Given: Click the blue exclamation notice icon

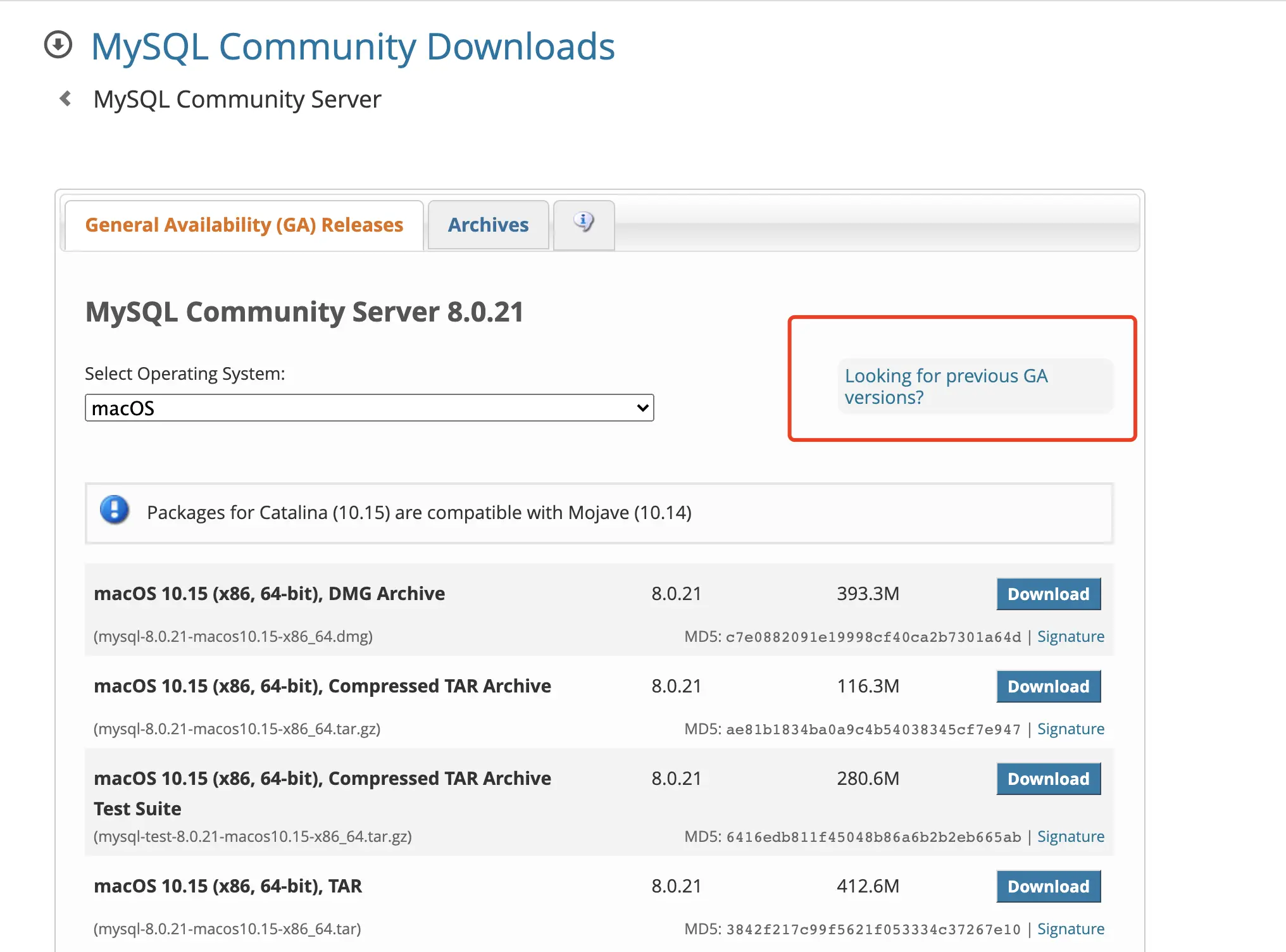Looking at the screenshot, I should click(x=115, y=510).
